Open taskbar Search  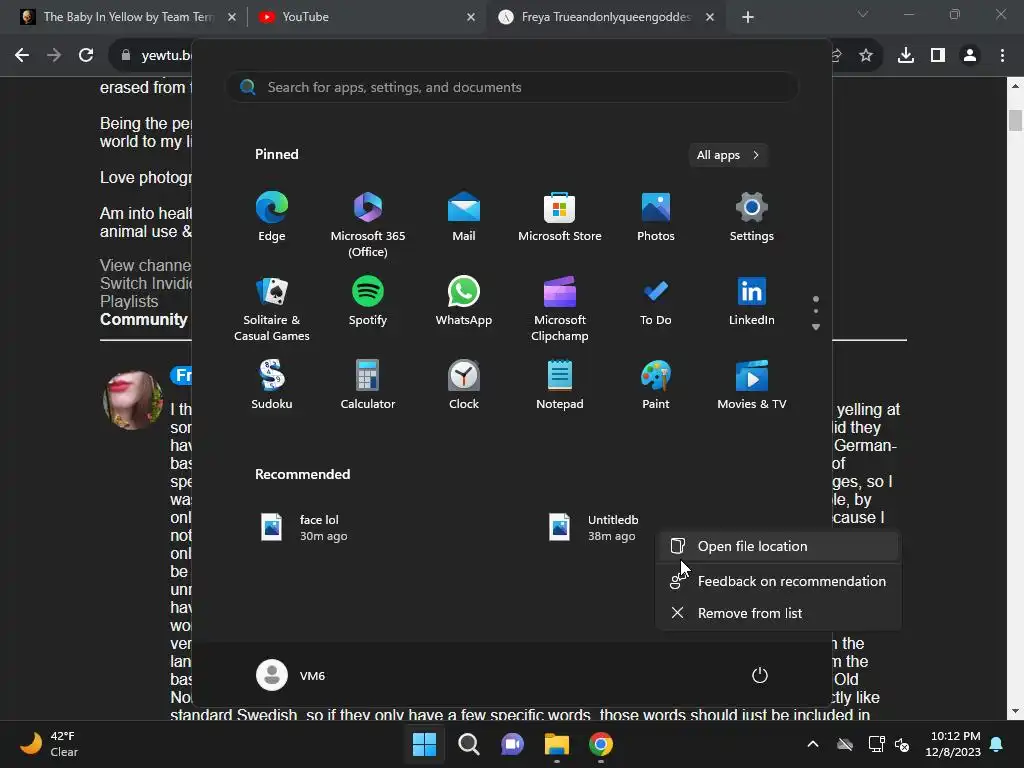[x=468, y=744]
